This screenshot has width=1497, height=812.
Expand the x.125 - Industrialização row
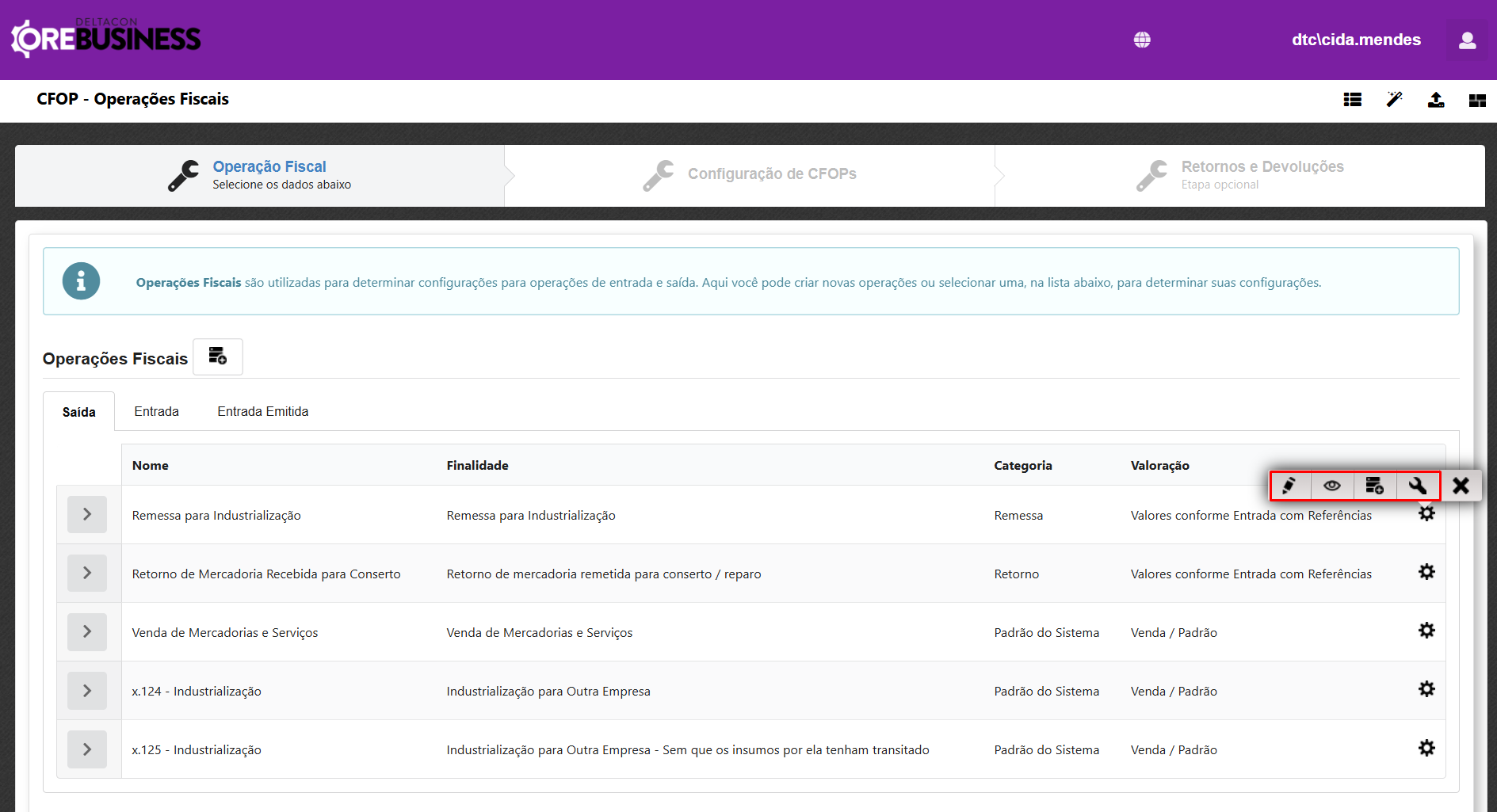(x=87, y=749)
